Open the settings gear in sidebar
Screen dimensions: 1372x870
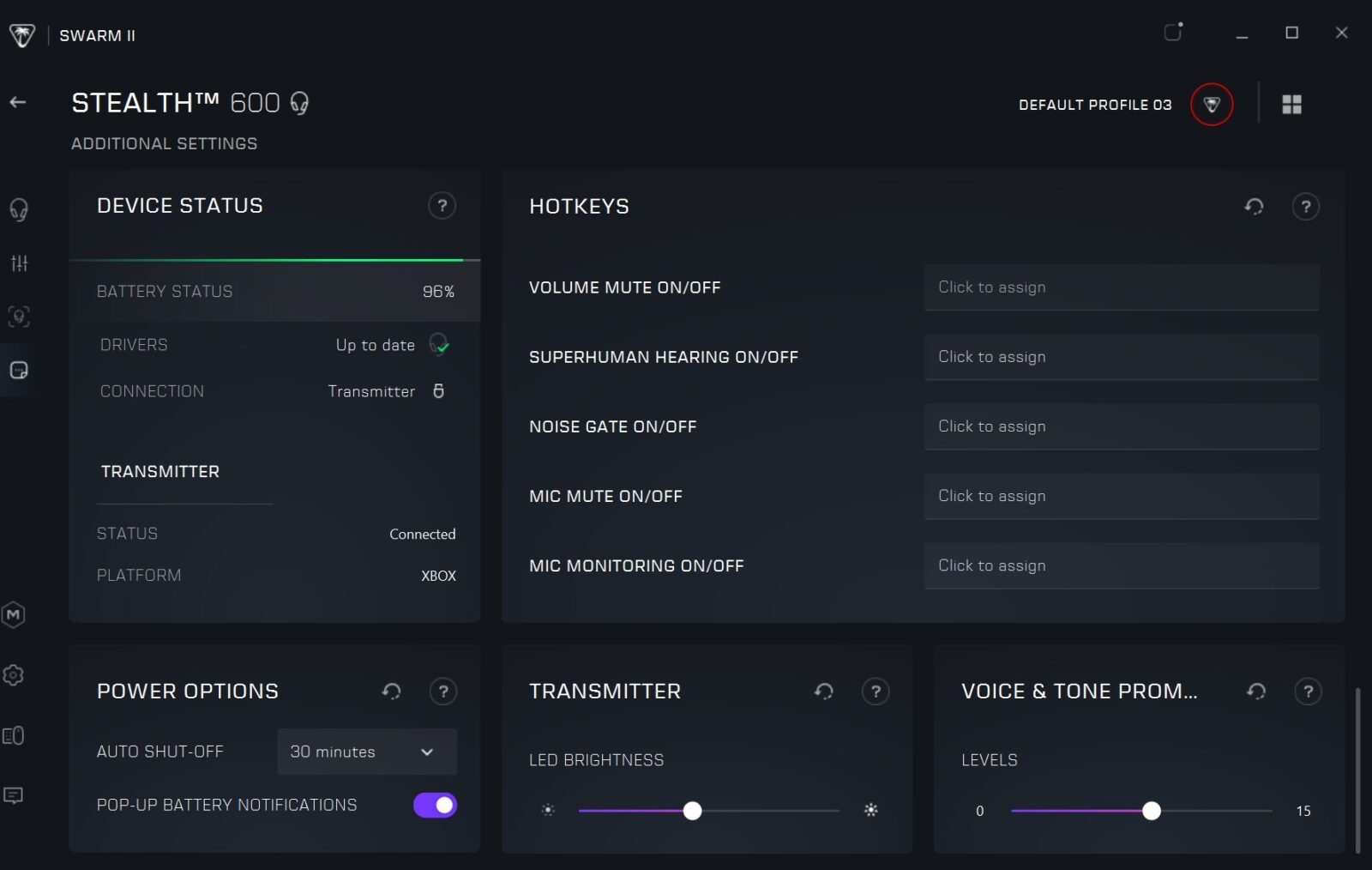point(14,675)
